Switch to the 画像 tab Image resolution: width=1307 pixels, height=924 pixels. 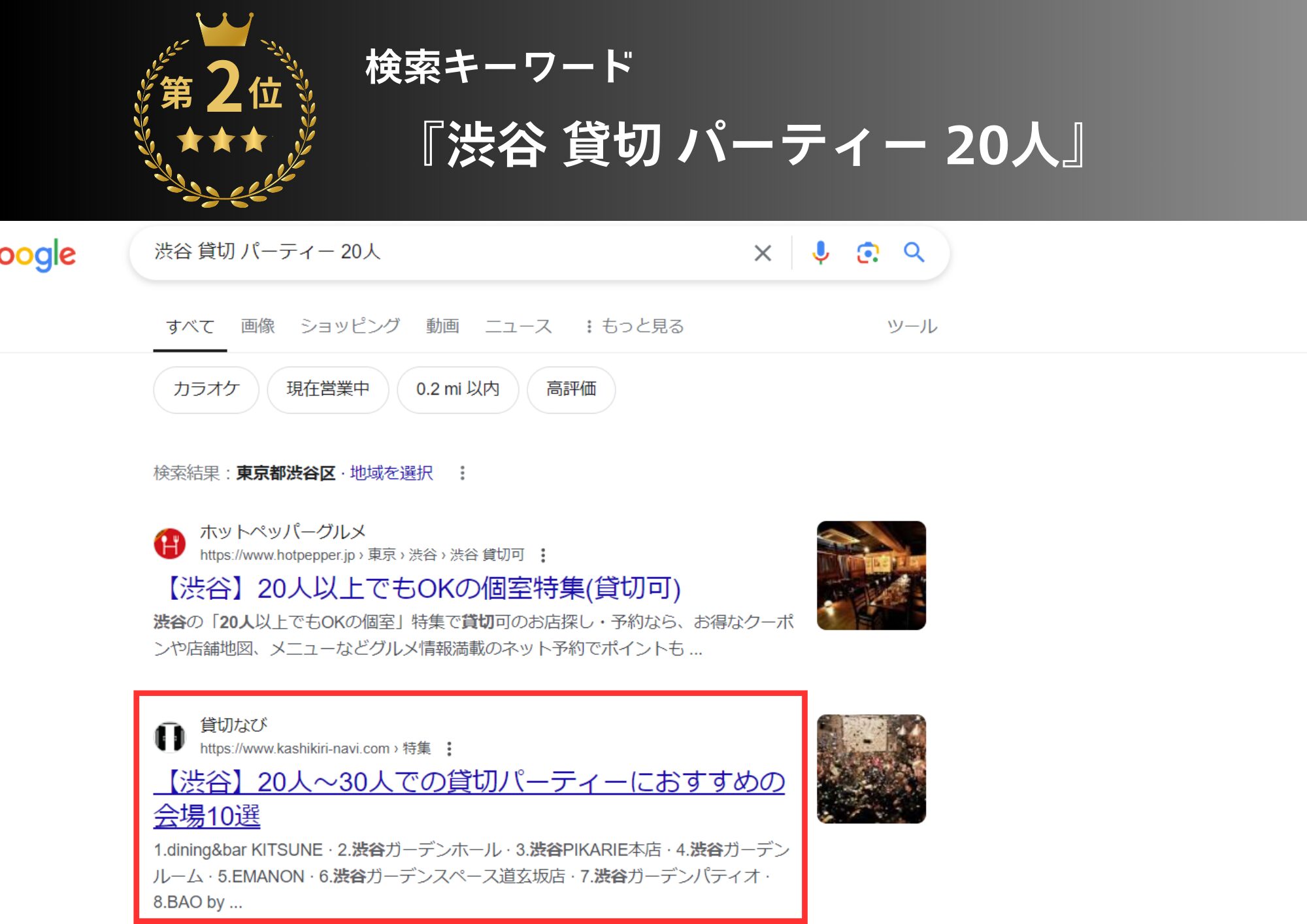click(x=258, y=326)
